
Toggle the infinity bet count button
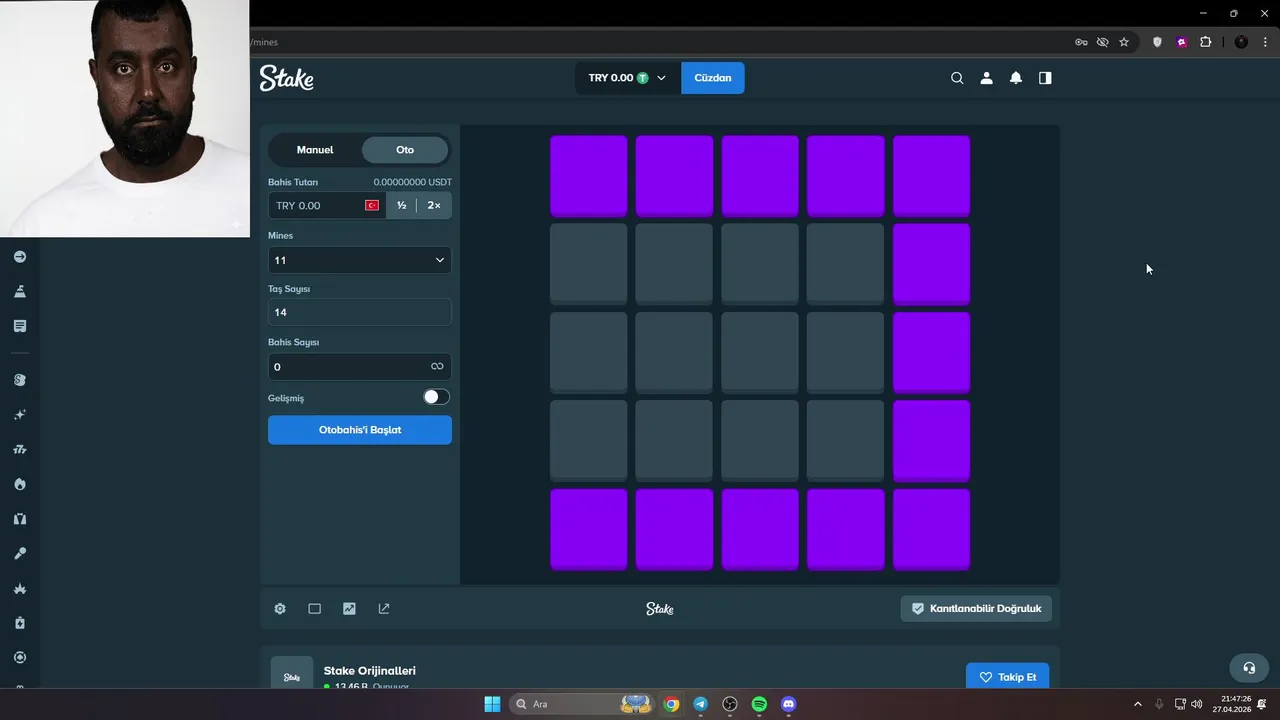[x=437, y=367]
